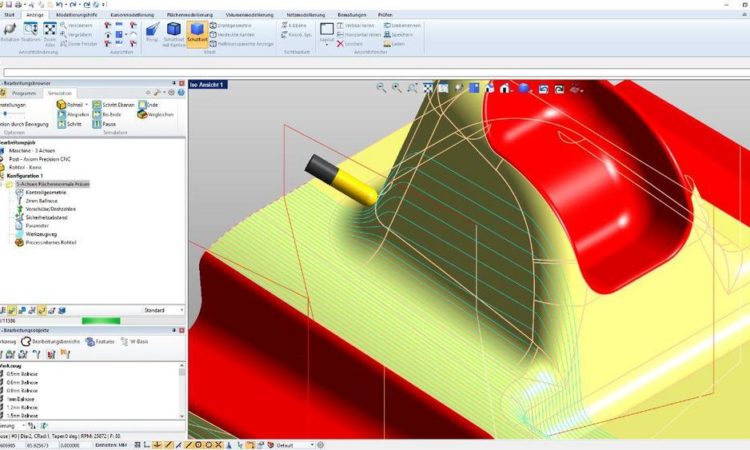
Task: Toggle the Drahtgeometrie display option
Action: [214, 24]
